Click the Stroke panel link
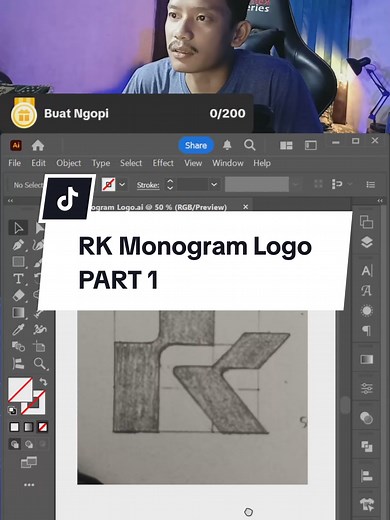Image resolution: width=390 pixels, height=520 pixels. coord(148,185)
